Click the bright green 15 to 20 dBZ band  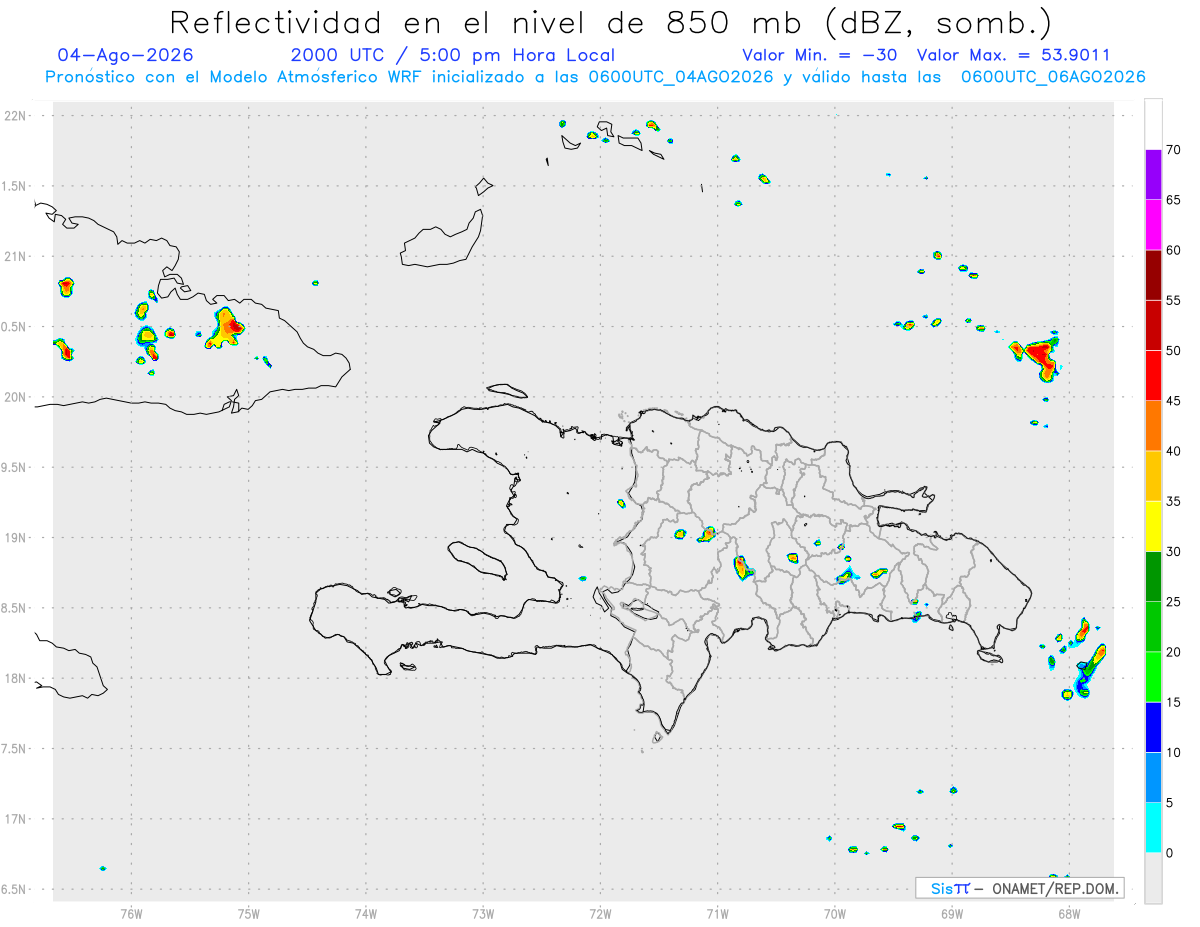[x=1153, y=677]
